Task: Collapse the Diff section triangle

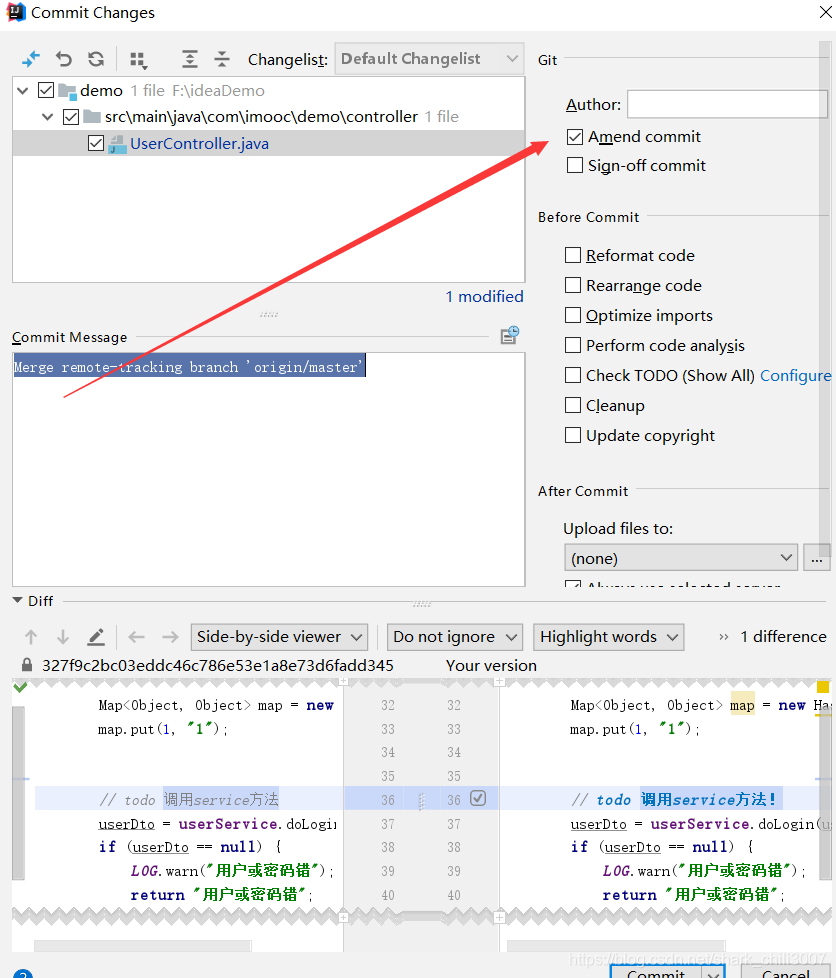Action: pyautogui.click(x=17, y=600)
